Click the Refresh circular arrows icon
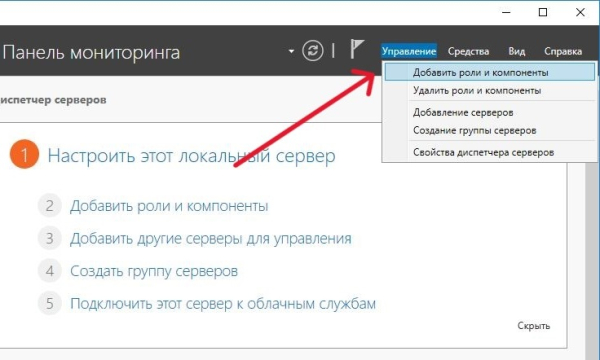Viewport: 600px width, 360px height. pos(313,50)
